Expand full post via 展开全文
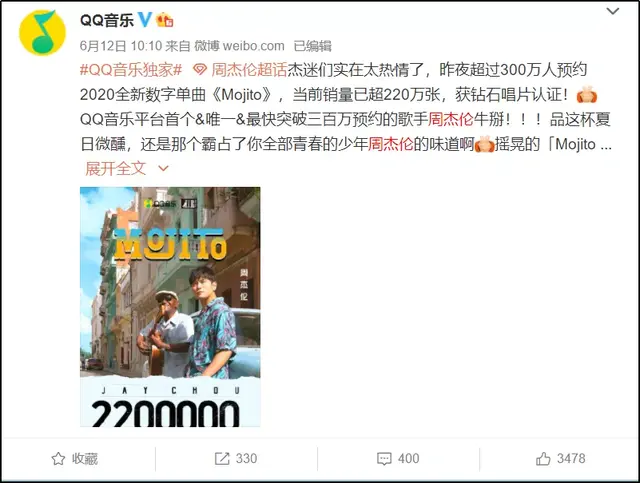 [116, 168]
